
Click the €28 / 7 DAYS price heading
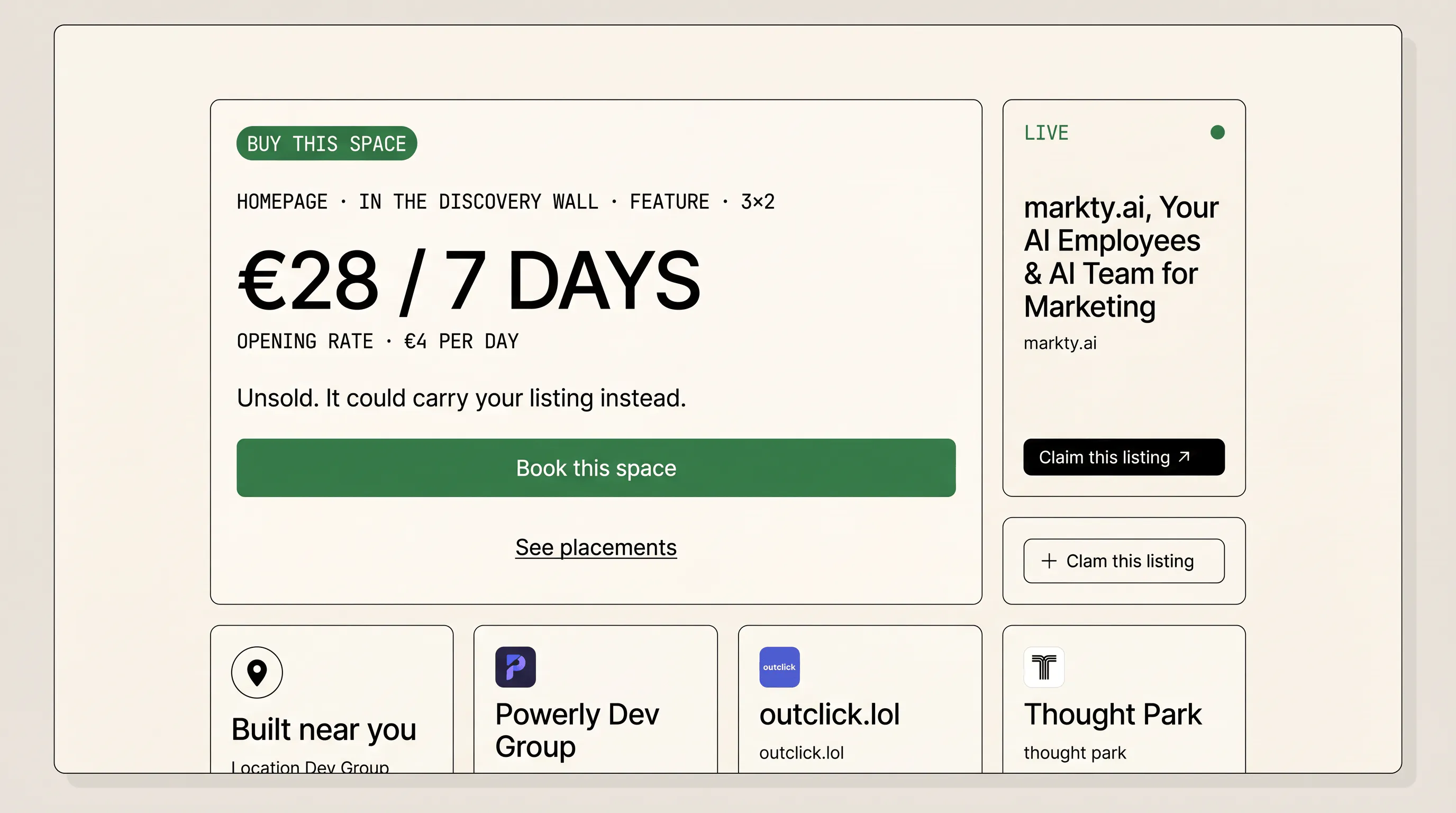(x=469, y=281)
